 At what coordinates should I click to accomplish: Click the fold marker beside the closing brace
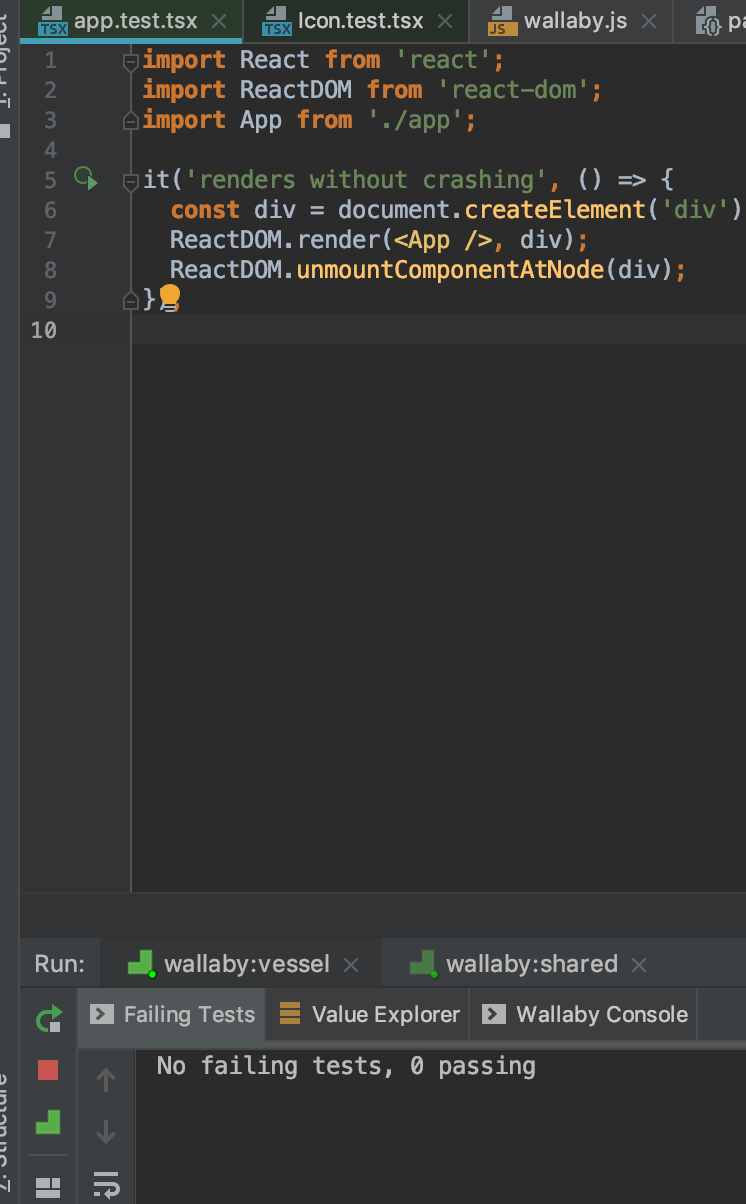pos(130,299)
